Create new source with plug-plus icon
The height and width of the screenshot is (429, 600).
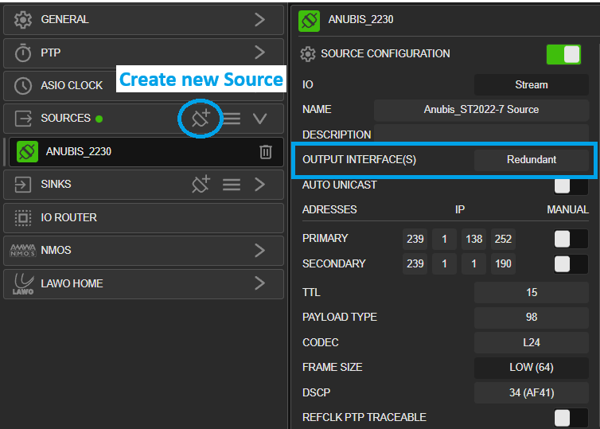click(x=201, y=118)
